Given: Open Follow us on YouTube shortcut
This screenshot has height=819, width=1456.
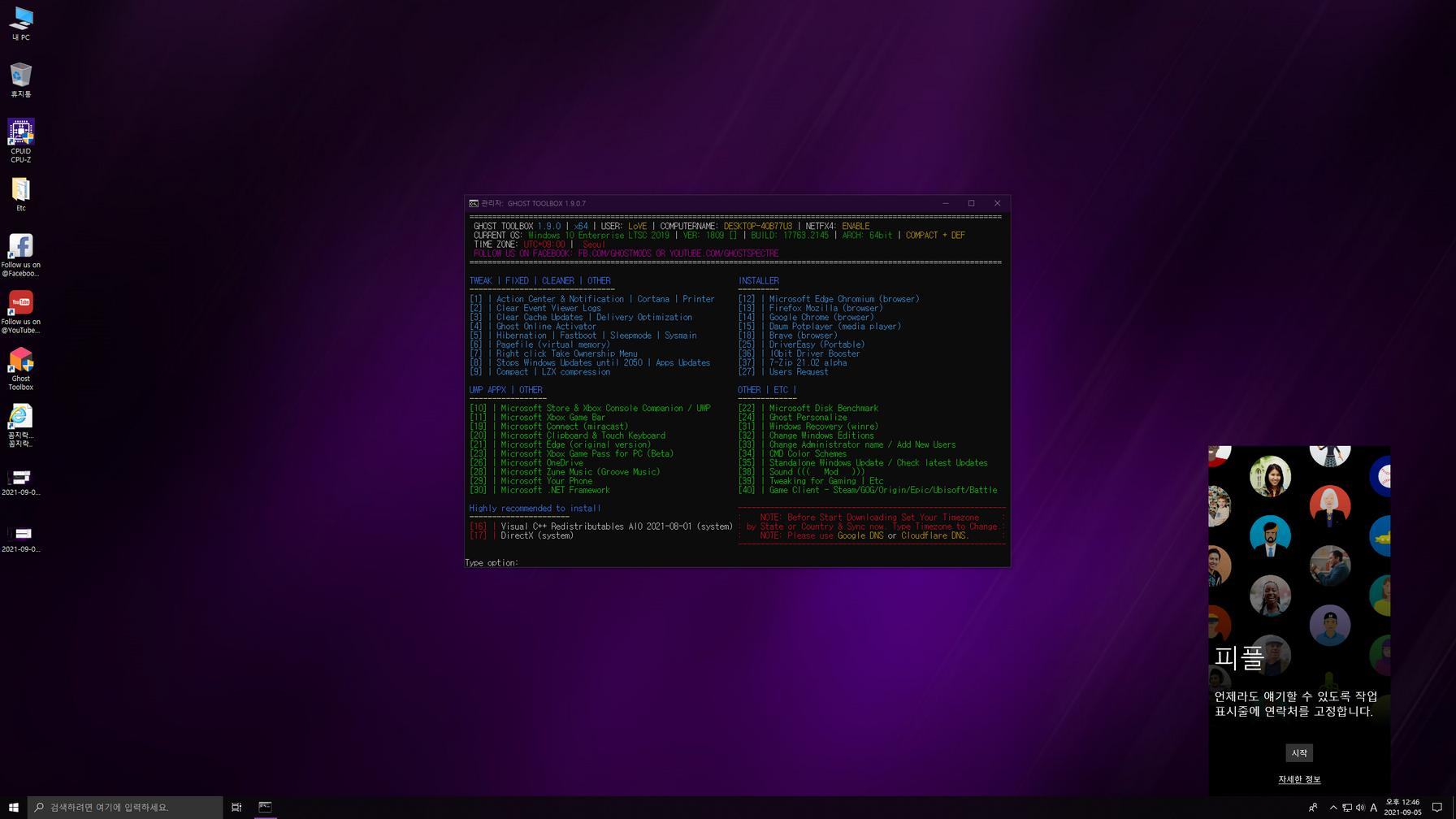Looking at the screenshot, I should (x=21, y=312).
